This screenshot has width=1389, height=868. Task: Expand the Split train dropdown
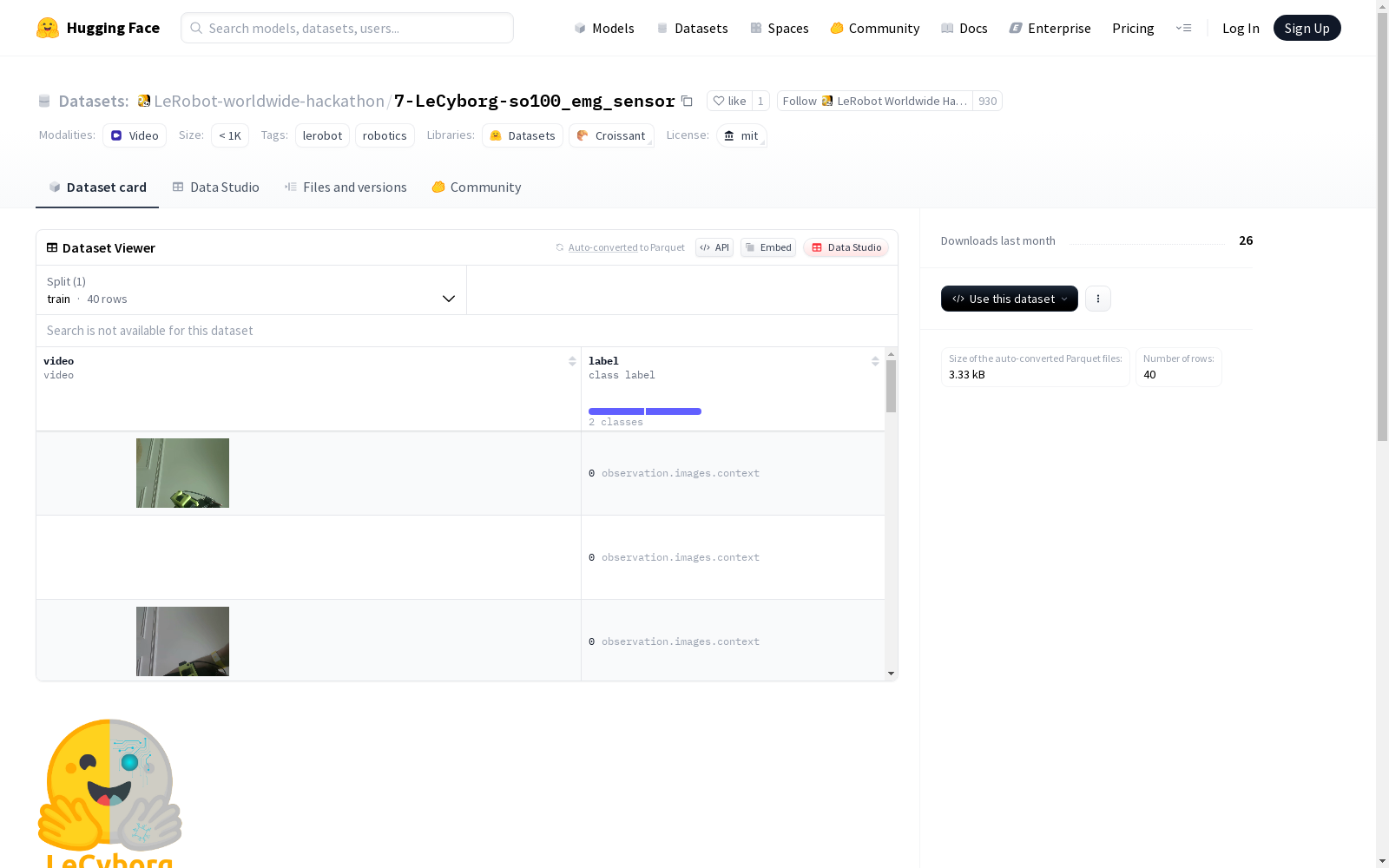click(x=252, y=290)
